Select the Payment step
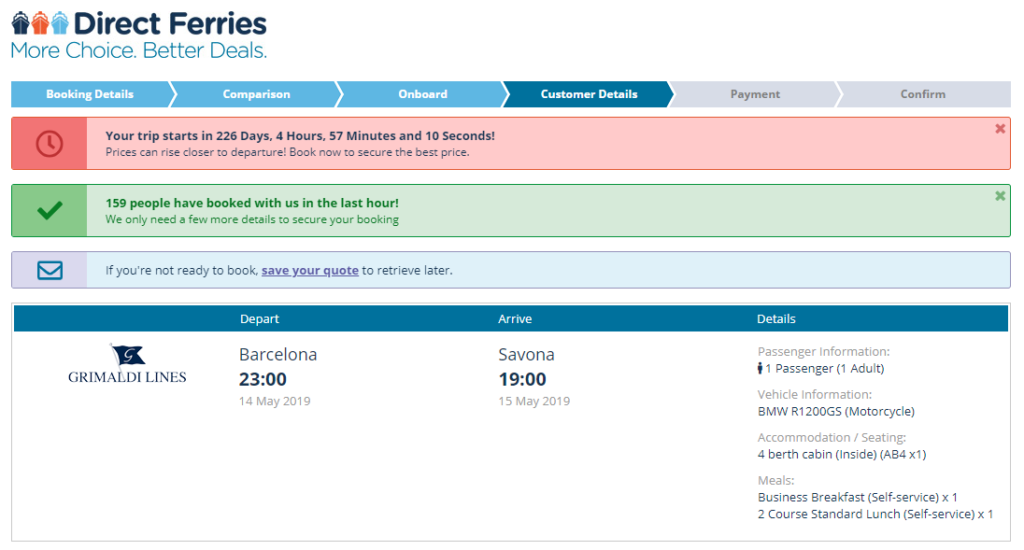This screenshot has width=1024, height=550. 755,94
